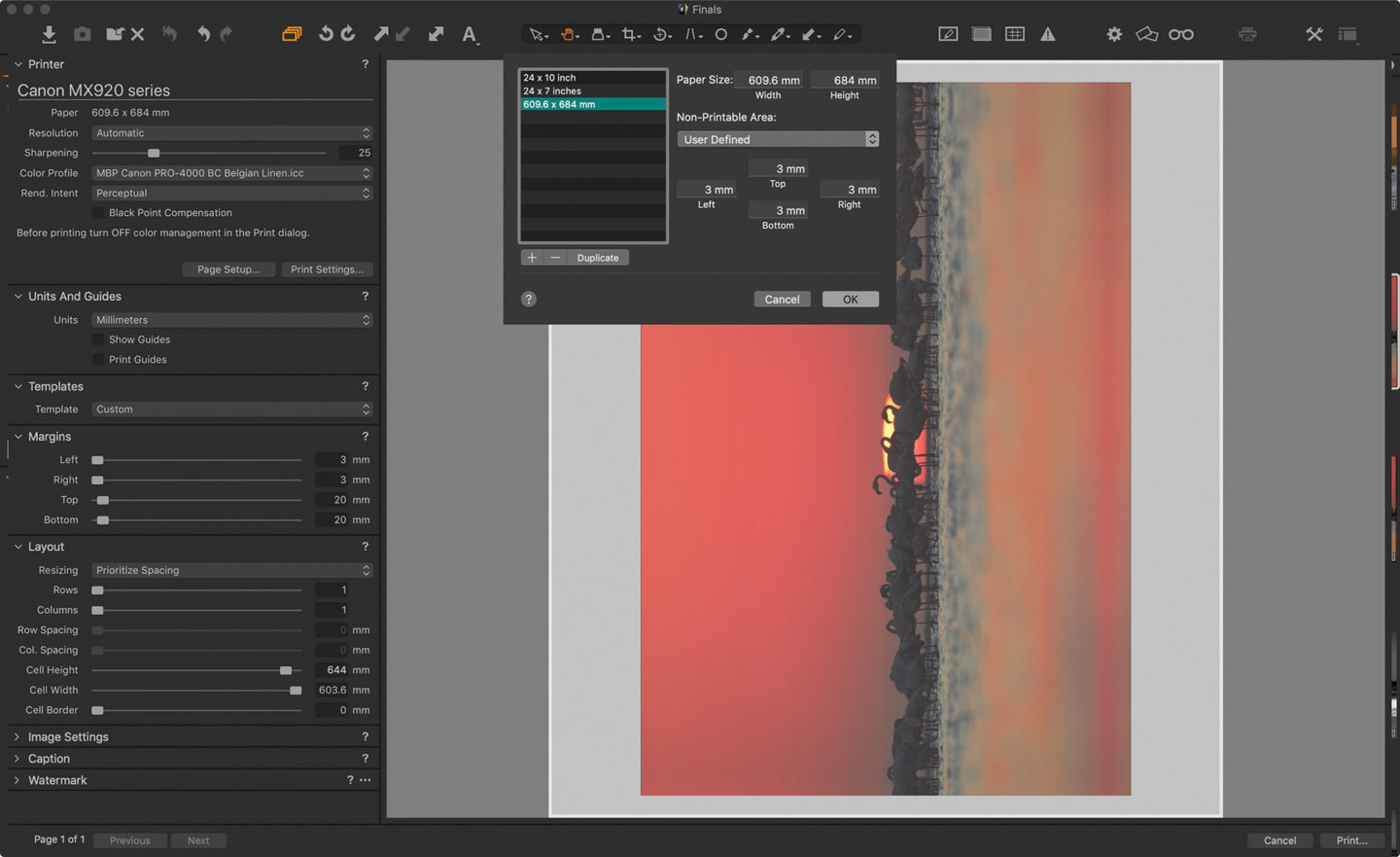Open the User Defined non-printable area dropdown
Screen dimensions: 1400x857
777,139
